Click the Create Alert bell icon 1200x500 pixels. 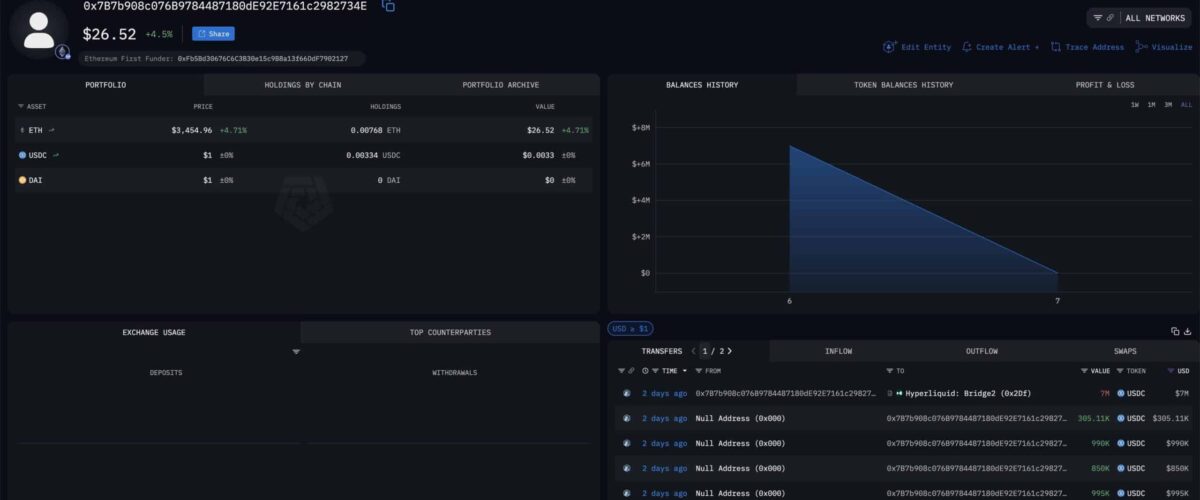coord(966,47)
